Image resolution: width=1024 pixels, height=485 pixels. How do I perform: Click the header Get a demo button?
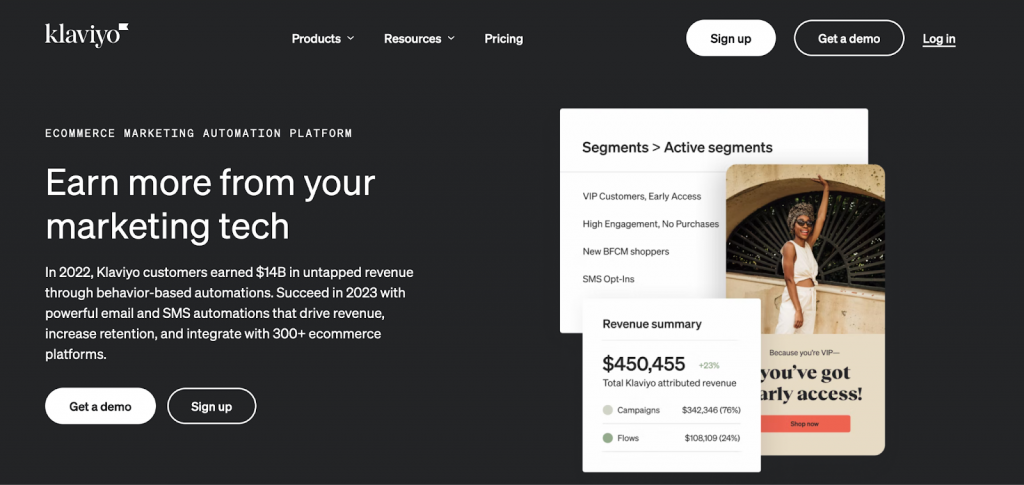tap(848, 38)
